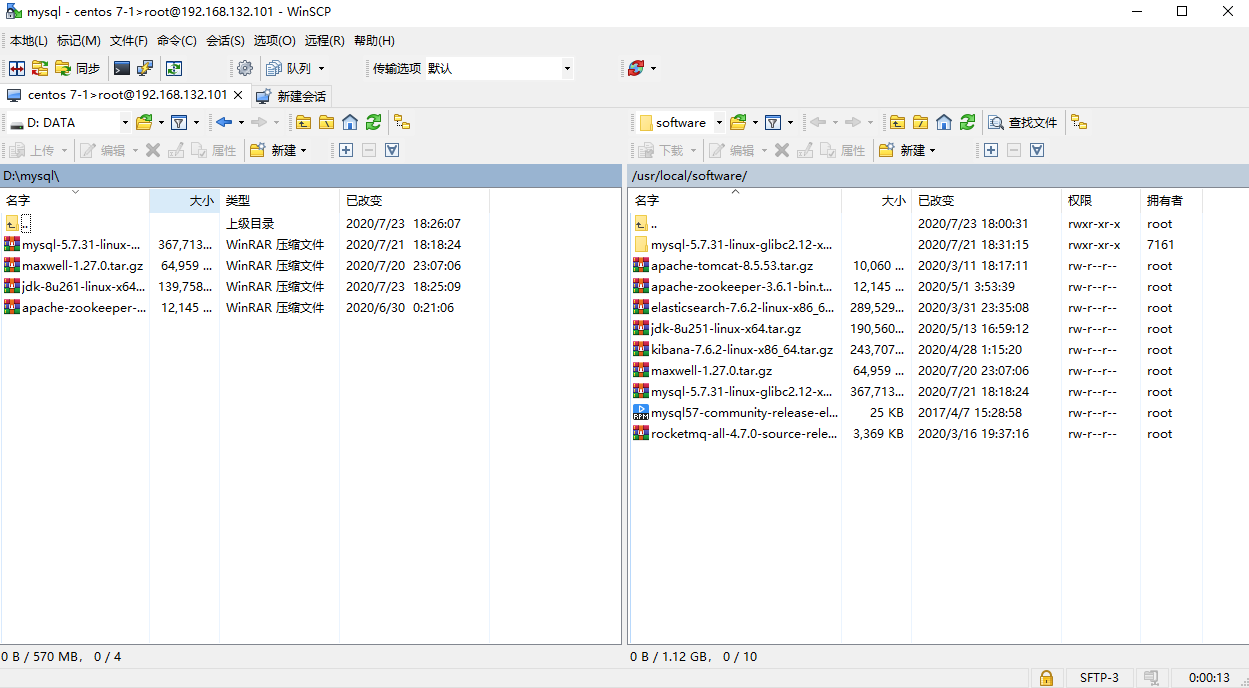Open preferences gear icon

(x=245, y=69)
